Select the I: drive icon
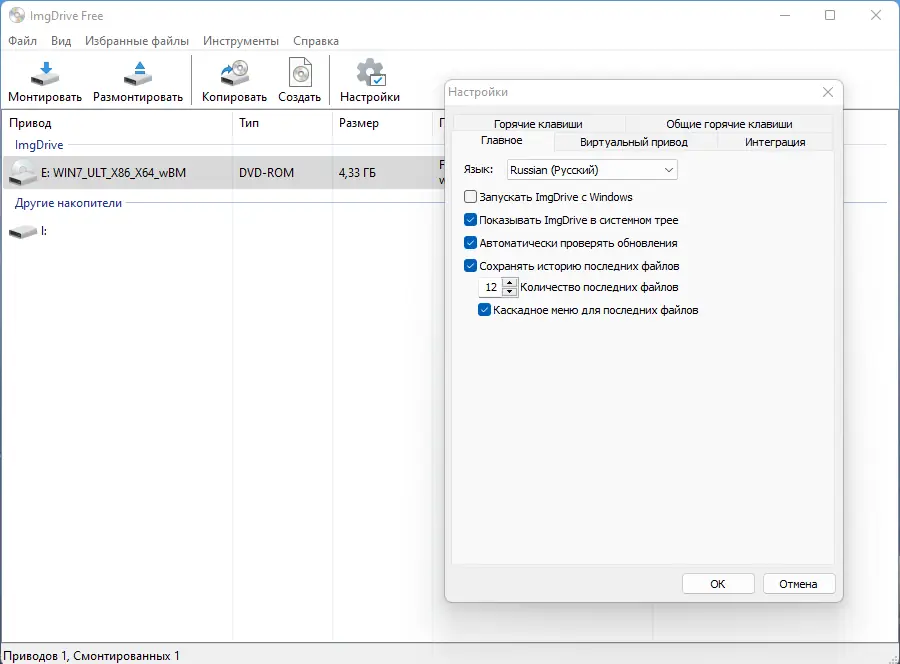 coord(23,232)
